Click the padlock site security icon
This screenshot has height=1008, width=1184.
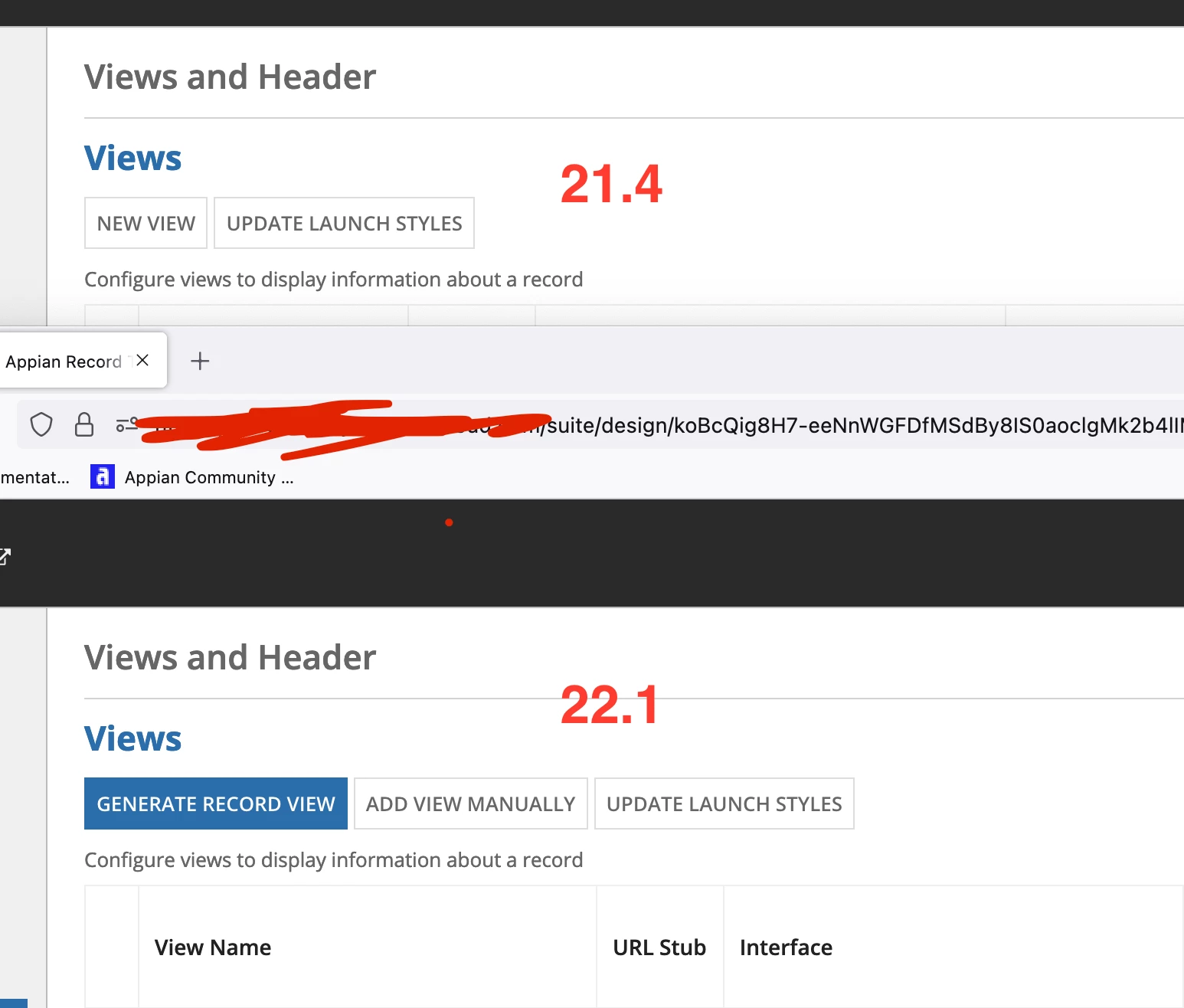(x=84, y=424)
